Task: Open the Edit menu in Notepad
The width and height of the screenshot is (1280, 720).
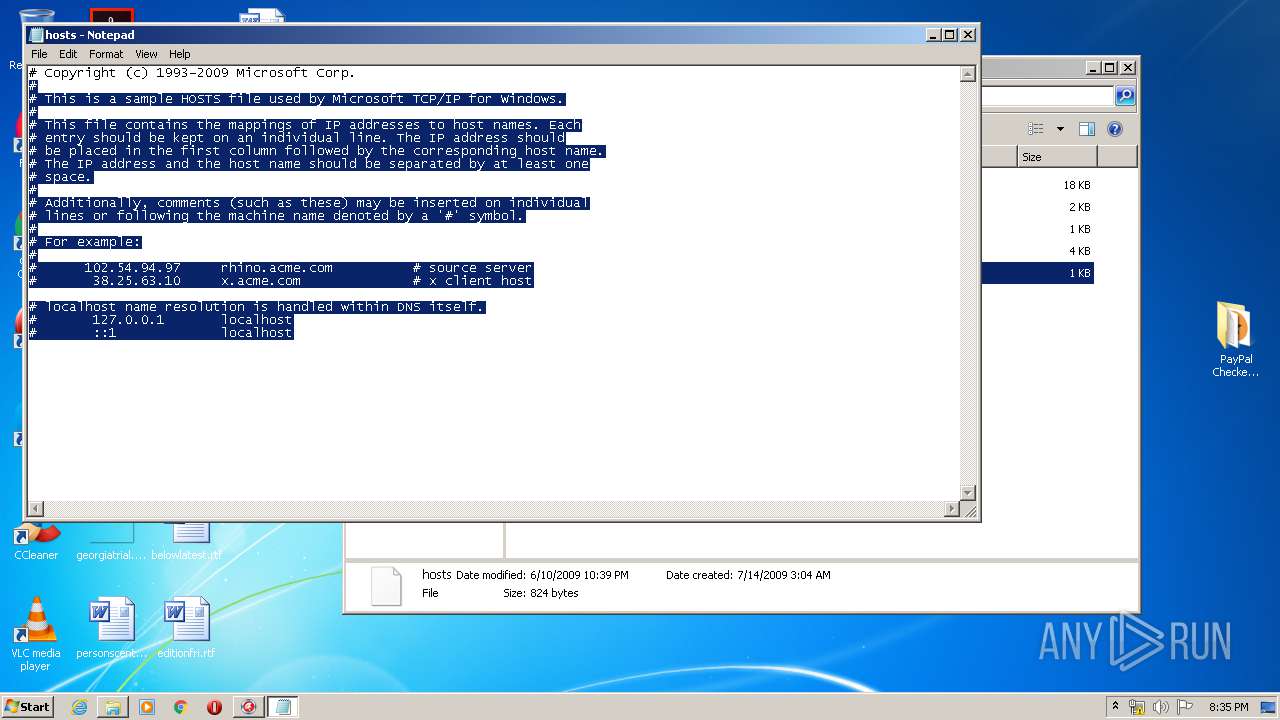Action: (x=68, y=54)
